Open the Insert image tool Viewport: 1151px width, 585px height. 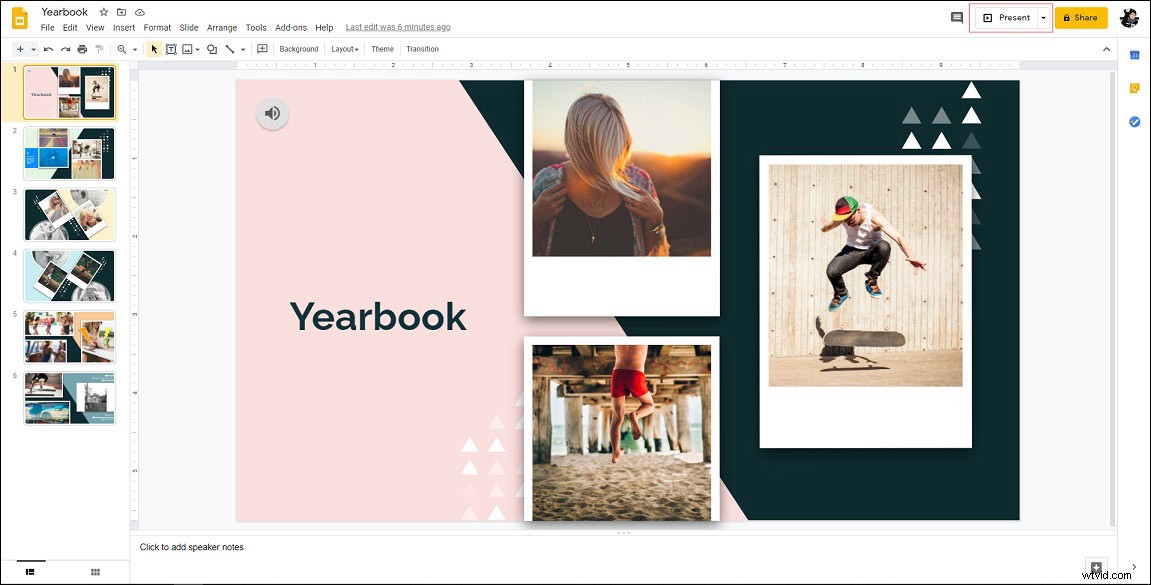coord(187,49)
